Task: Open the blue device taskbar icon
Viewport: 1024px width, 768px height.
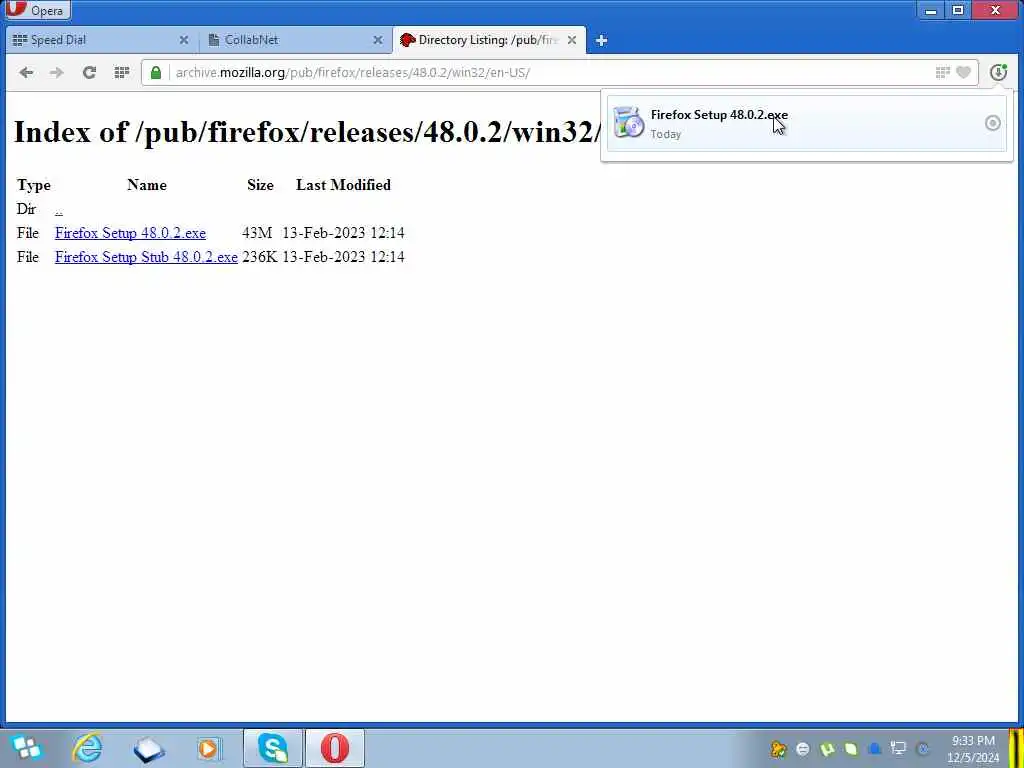Action: 149,749
